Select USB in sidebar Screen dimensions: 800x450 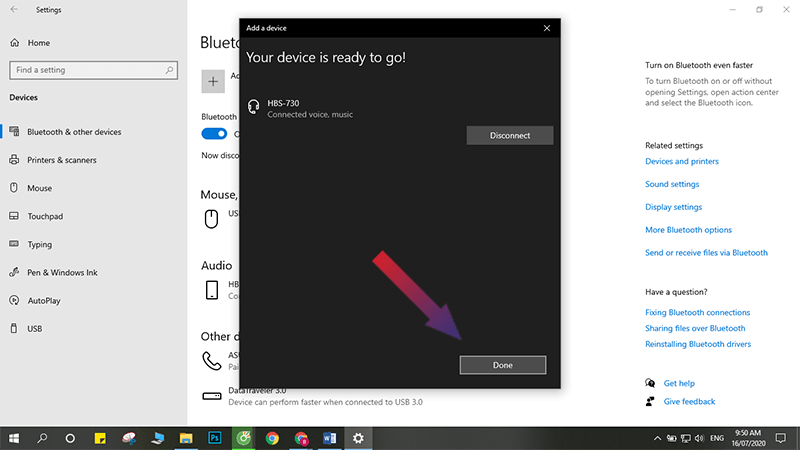(x=35, y=328)
